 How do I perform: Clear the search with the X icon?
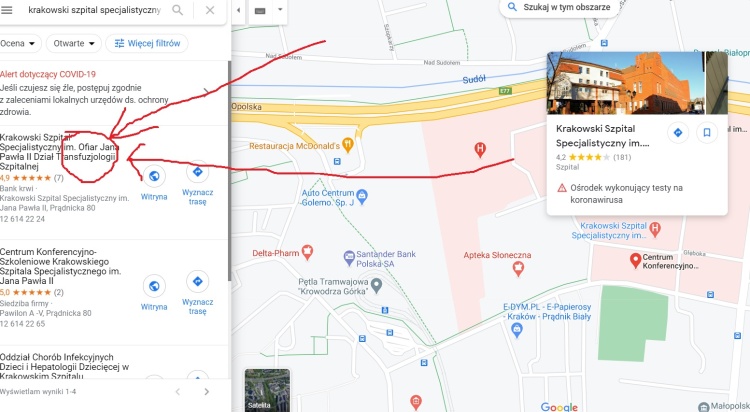click(210, 10)
